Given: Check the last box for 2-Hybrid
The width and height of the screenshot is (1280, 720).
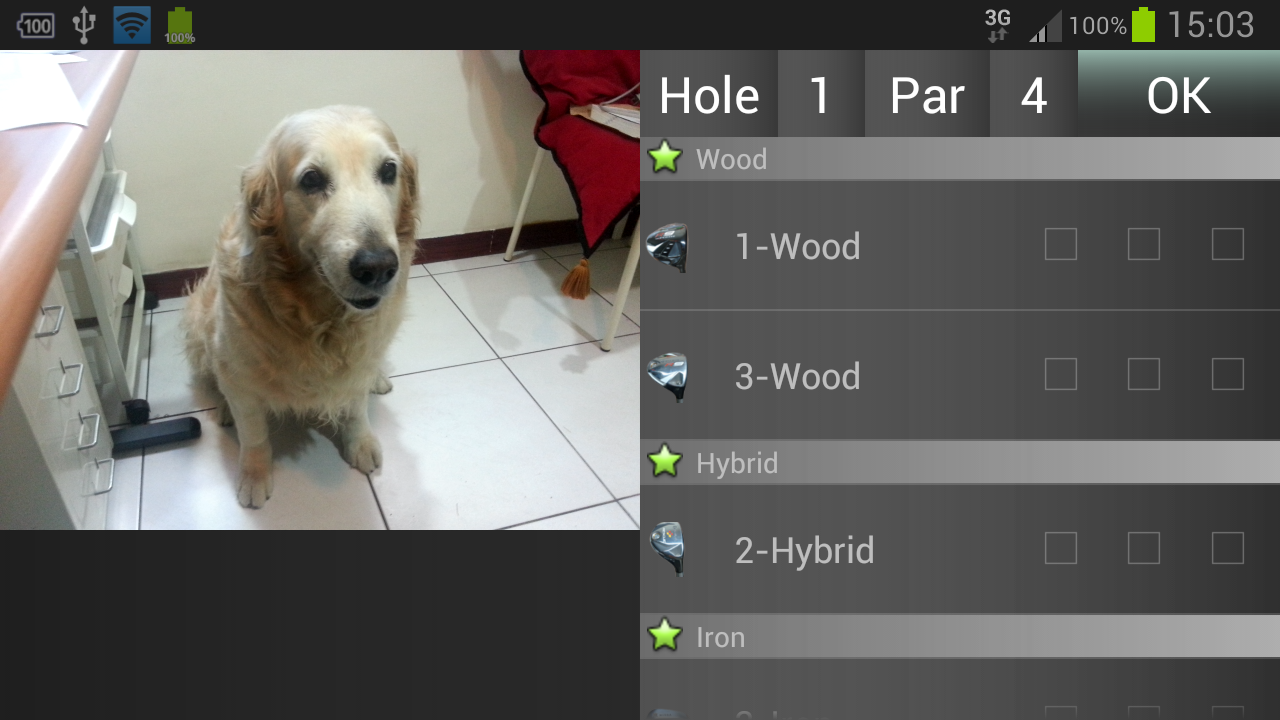Looking at the screenshot, I should tap(1228, 548).
